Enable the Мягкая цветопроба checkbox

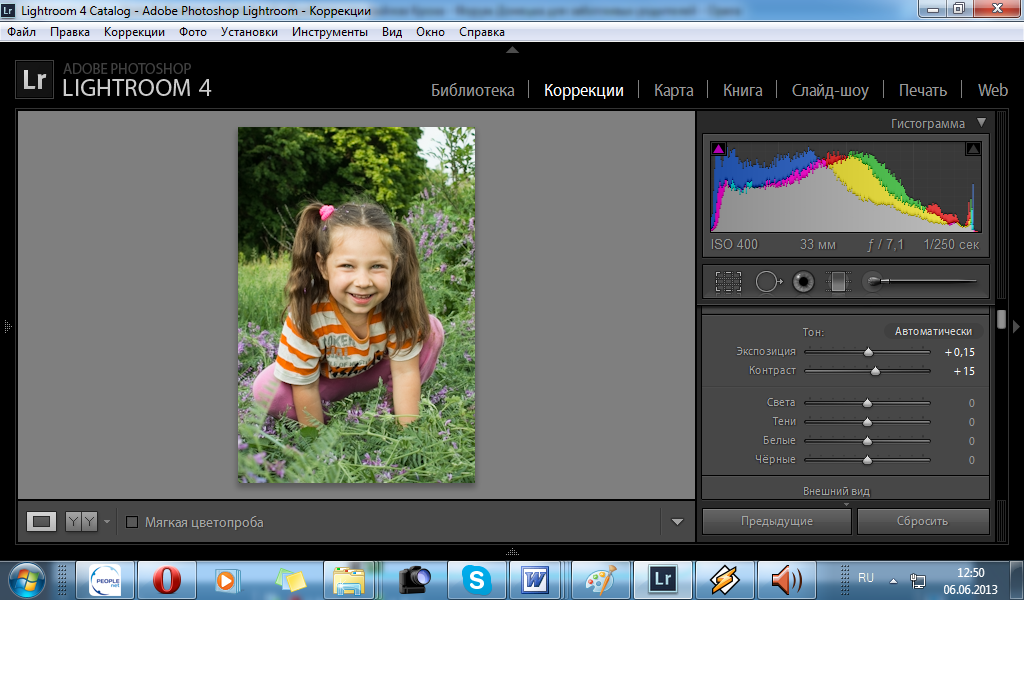pos(132,522)
